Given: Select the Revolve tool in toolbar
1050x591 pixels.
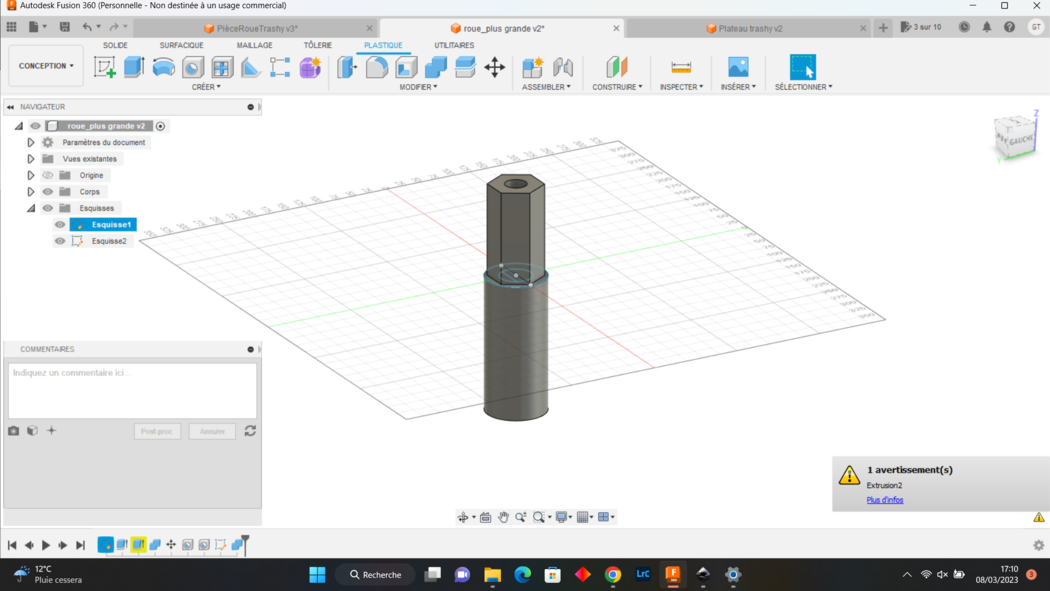Looking at the screenshot, I should click(x=163, y=67).
